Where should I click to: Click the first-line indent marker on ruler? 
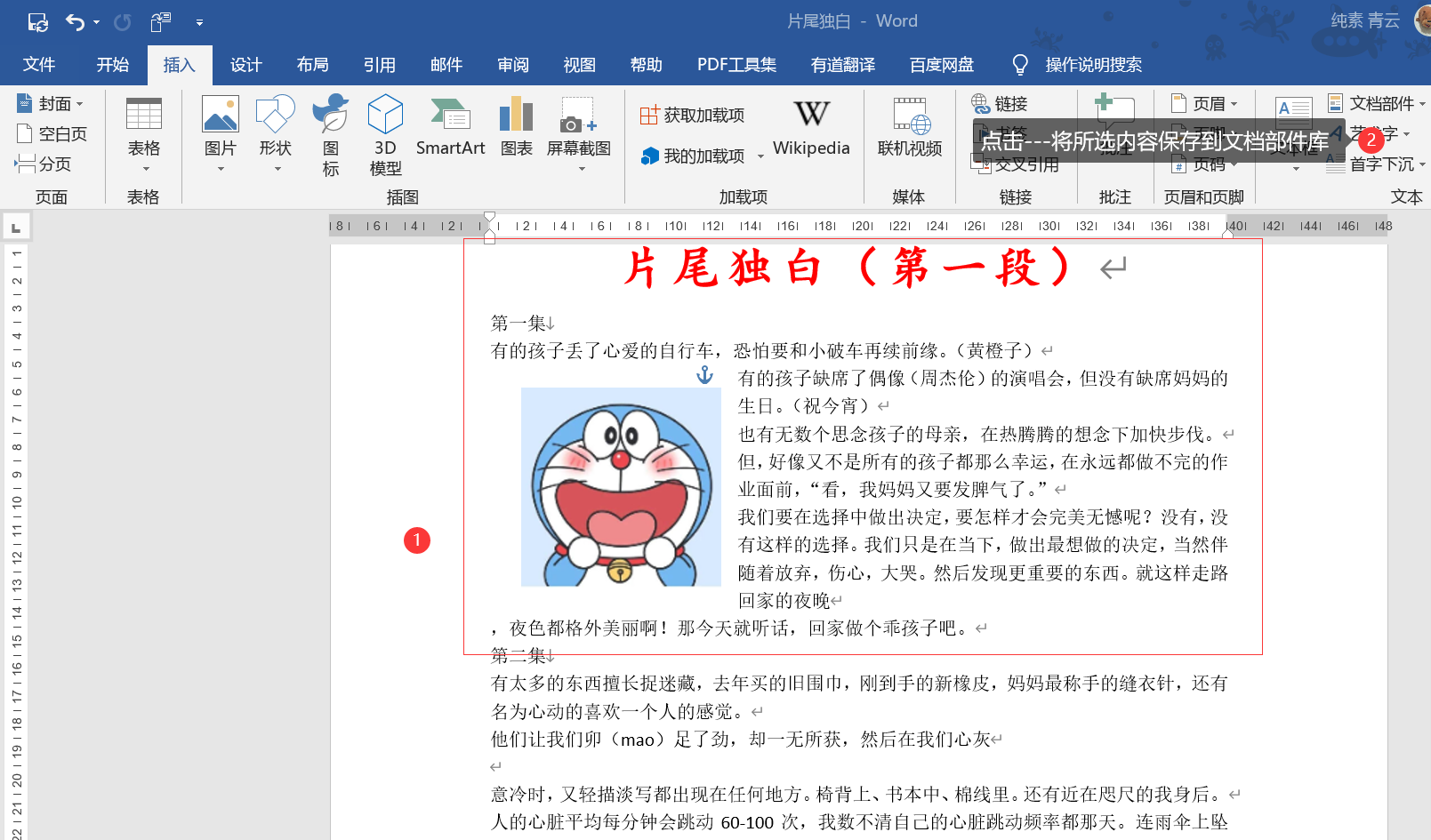click(489, 217)
